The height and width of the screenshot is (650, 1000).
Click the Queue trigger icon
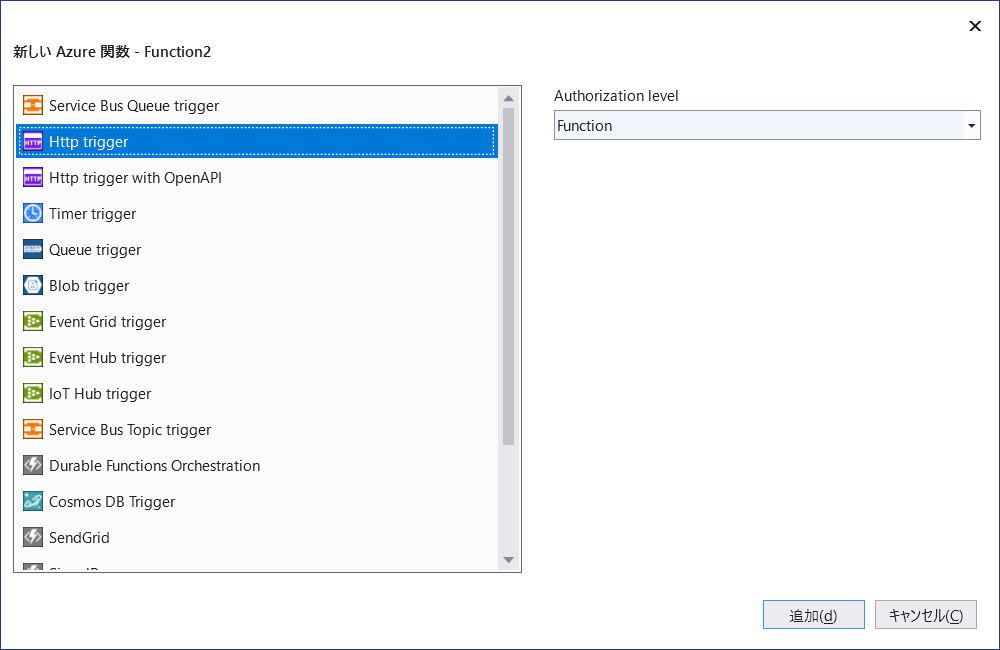(33, 249)
